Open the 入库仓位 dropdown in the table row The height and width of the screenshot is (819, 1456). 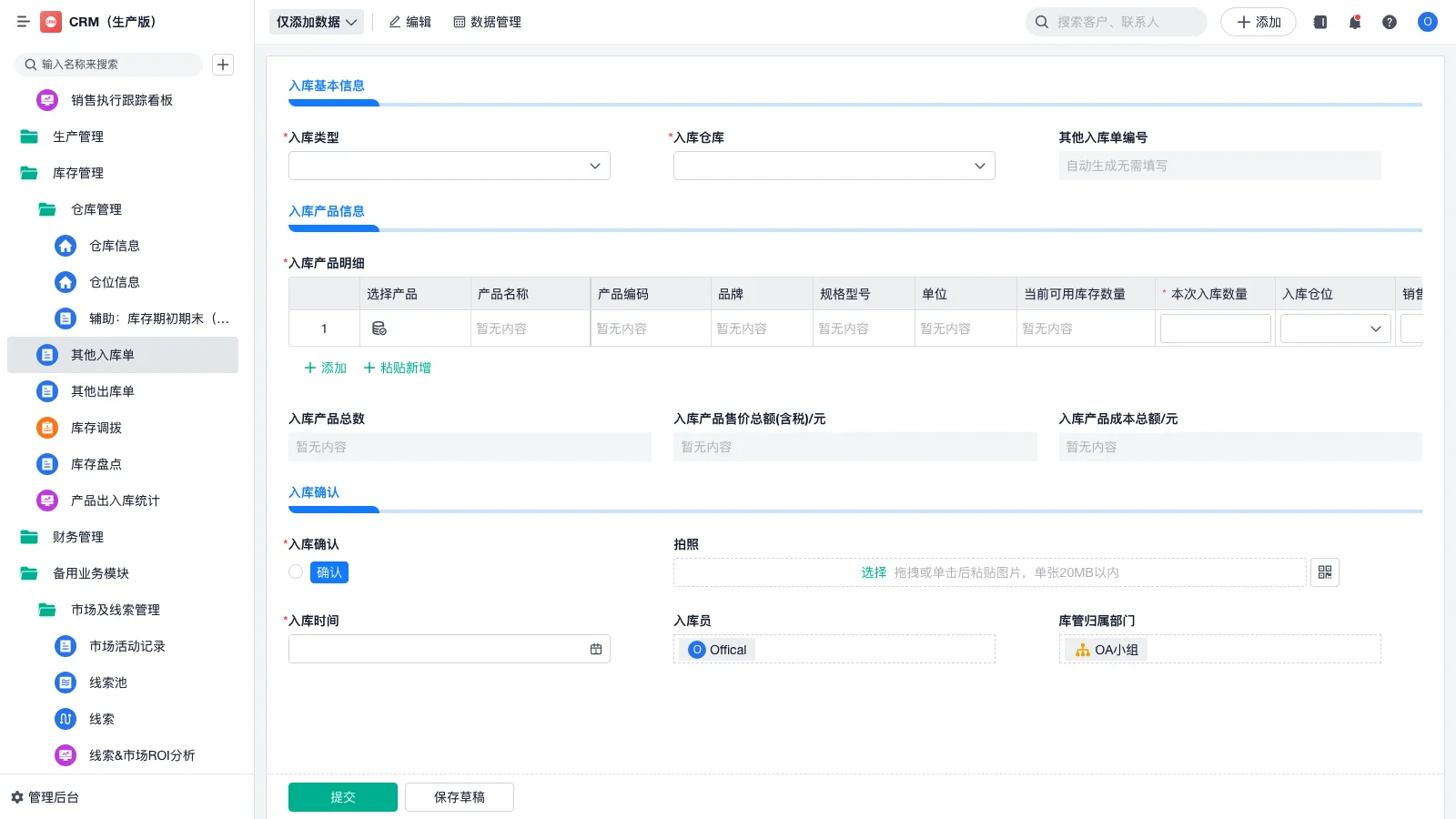coord(1334,328)
